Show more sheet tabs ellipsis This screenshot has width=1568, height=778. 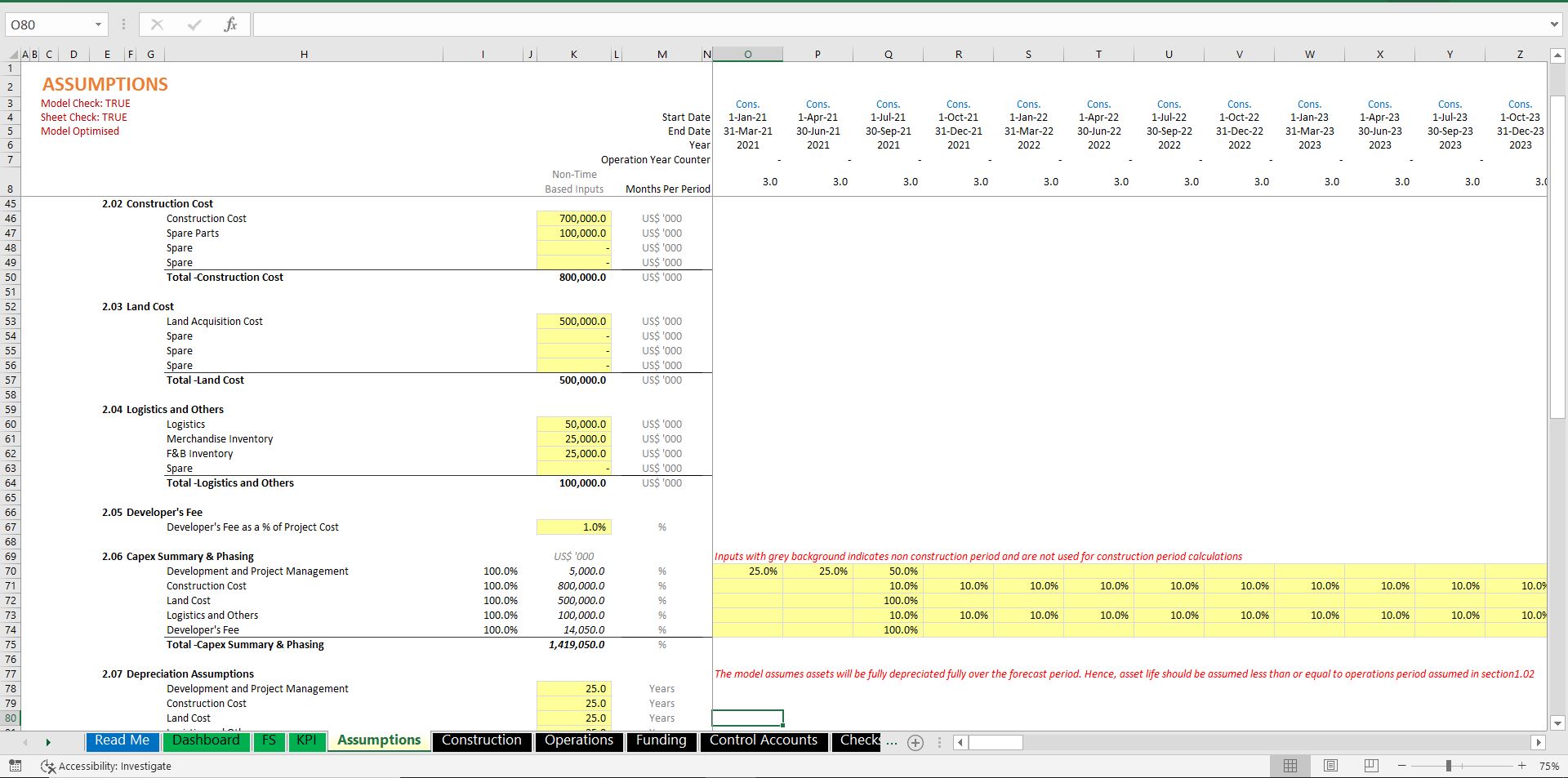pyautogui.click(x=891, y=742)
